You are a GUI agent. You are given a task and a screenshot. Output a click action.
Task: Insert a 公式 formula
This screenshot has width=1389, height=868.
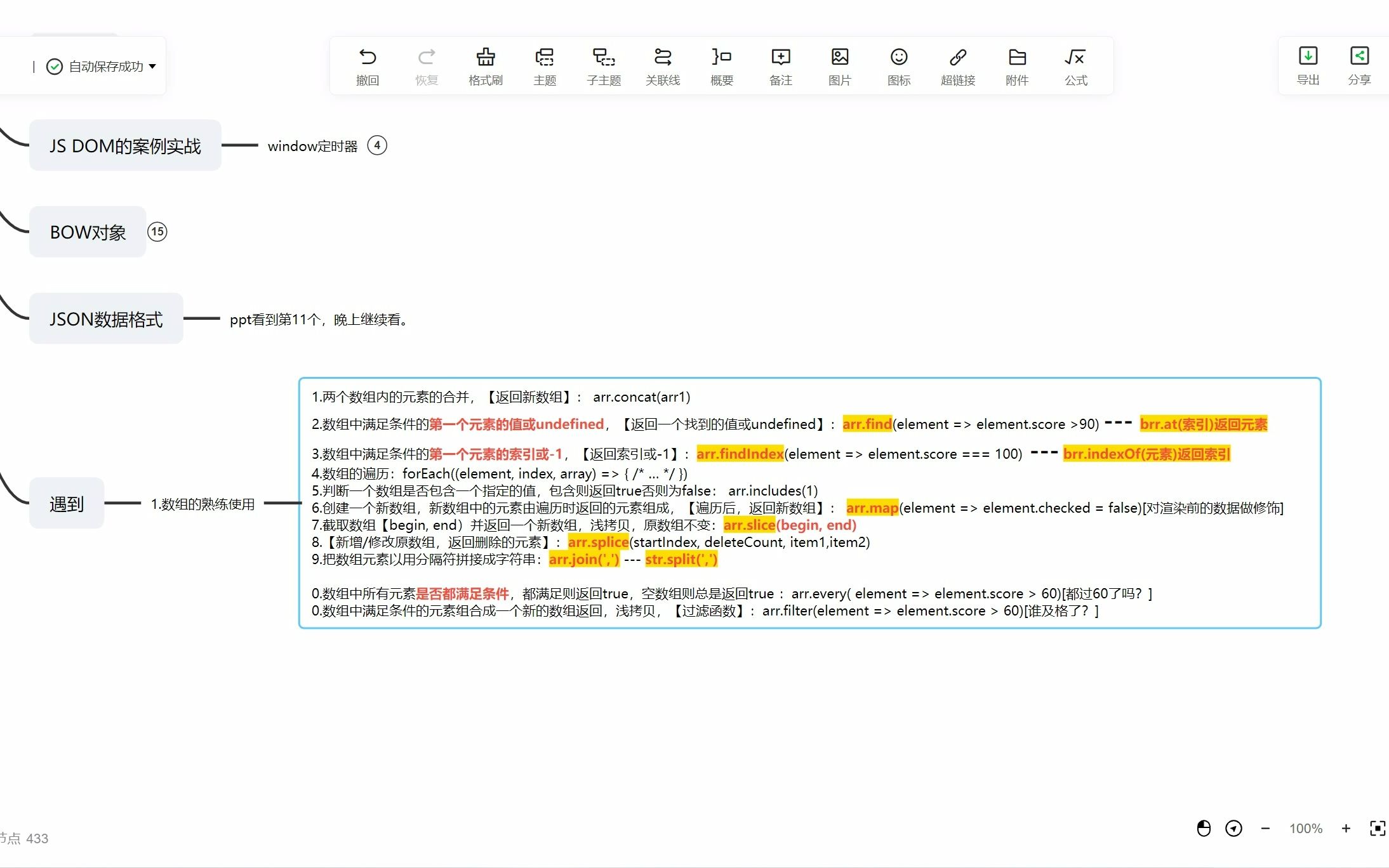click(x=1076, y=67)
